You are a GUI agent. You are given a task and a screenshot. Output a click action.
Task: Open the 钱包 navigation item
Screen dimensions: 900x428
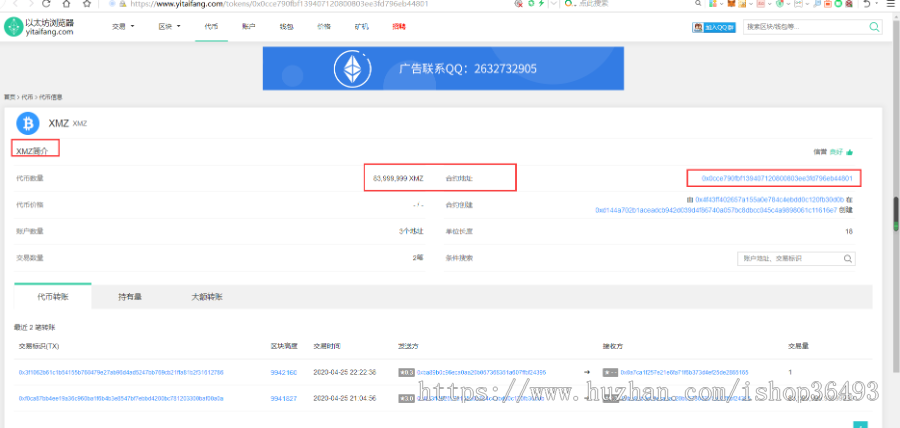[x=286, y=26]
